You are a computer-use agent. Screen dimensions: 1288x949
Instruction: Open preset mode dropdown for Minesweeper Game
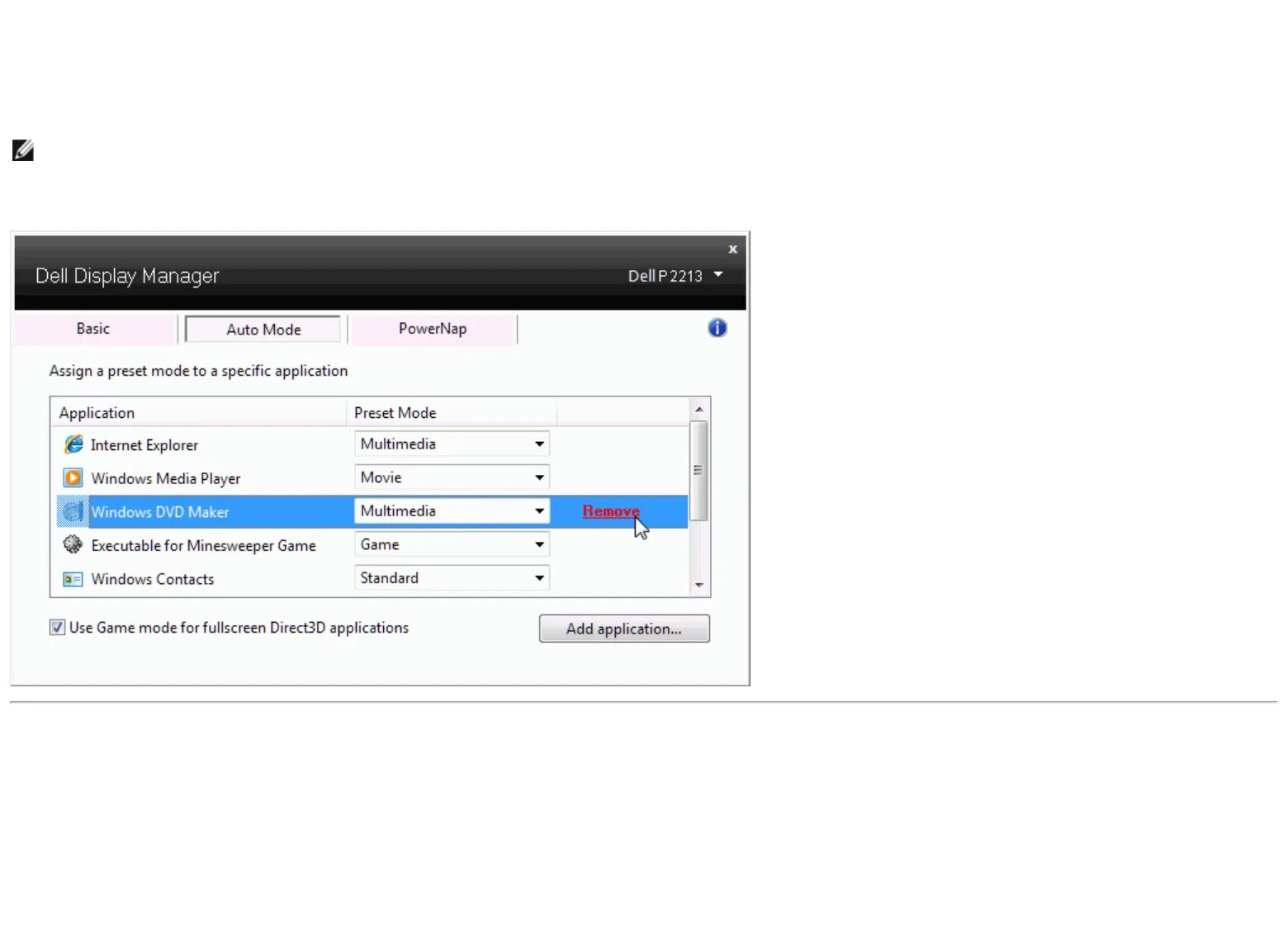(452, 544)
